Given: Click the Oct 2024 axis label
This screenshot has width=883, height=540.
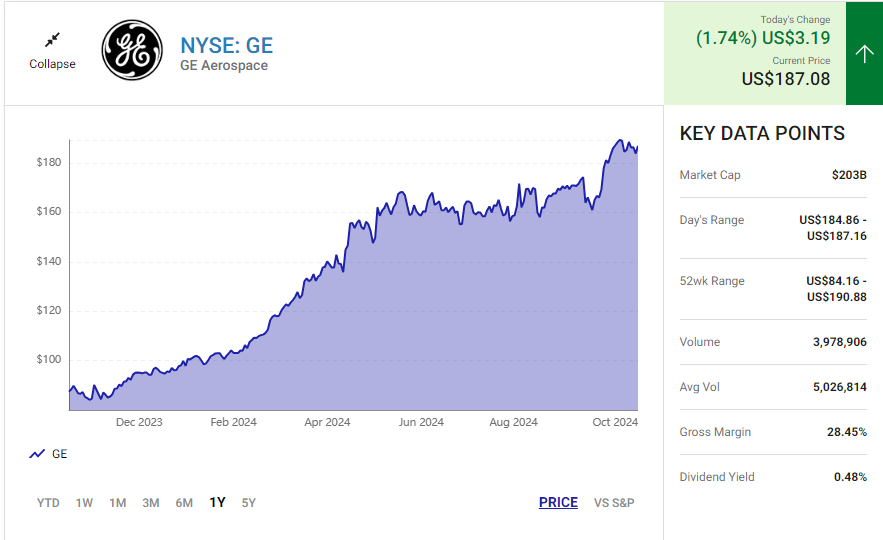Looking at the screenshot, I should point(615,422).
